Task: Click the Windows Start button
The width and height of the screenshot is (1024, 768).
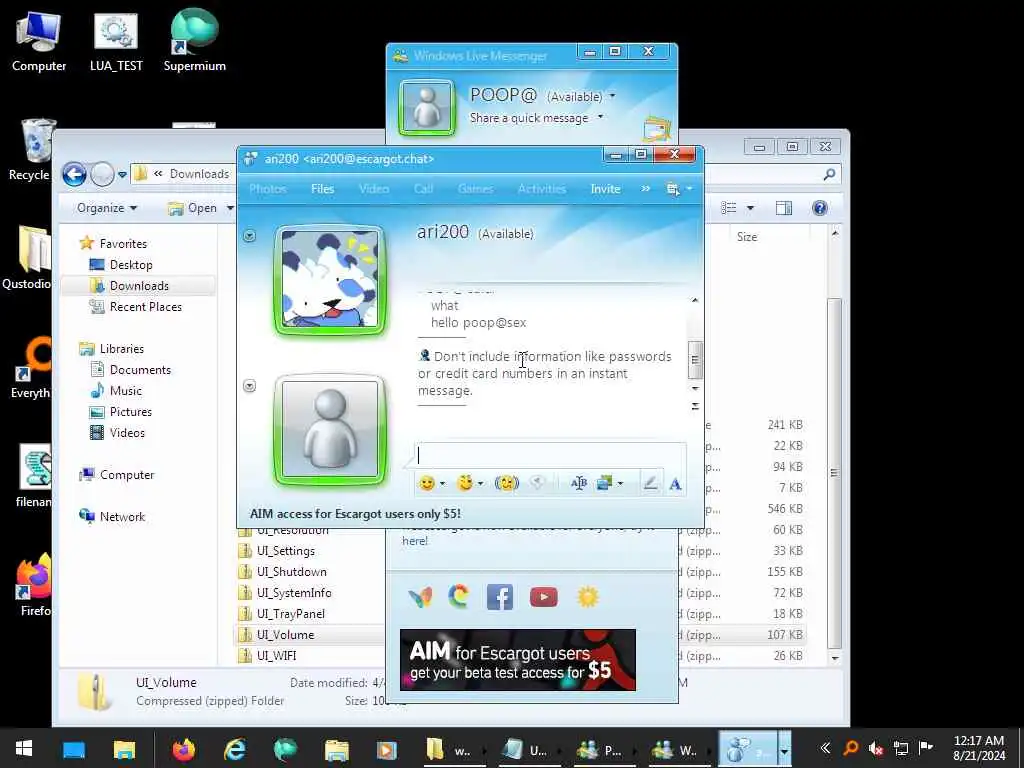Action: pyautogui.click(x=24, y=749)
